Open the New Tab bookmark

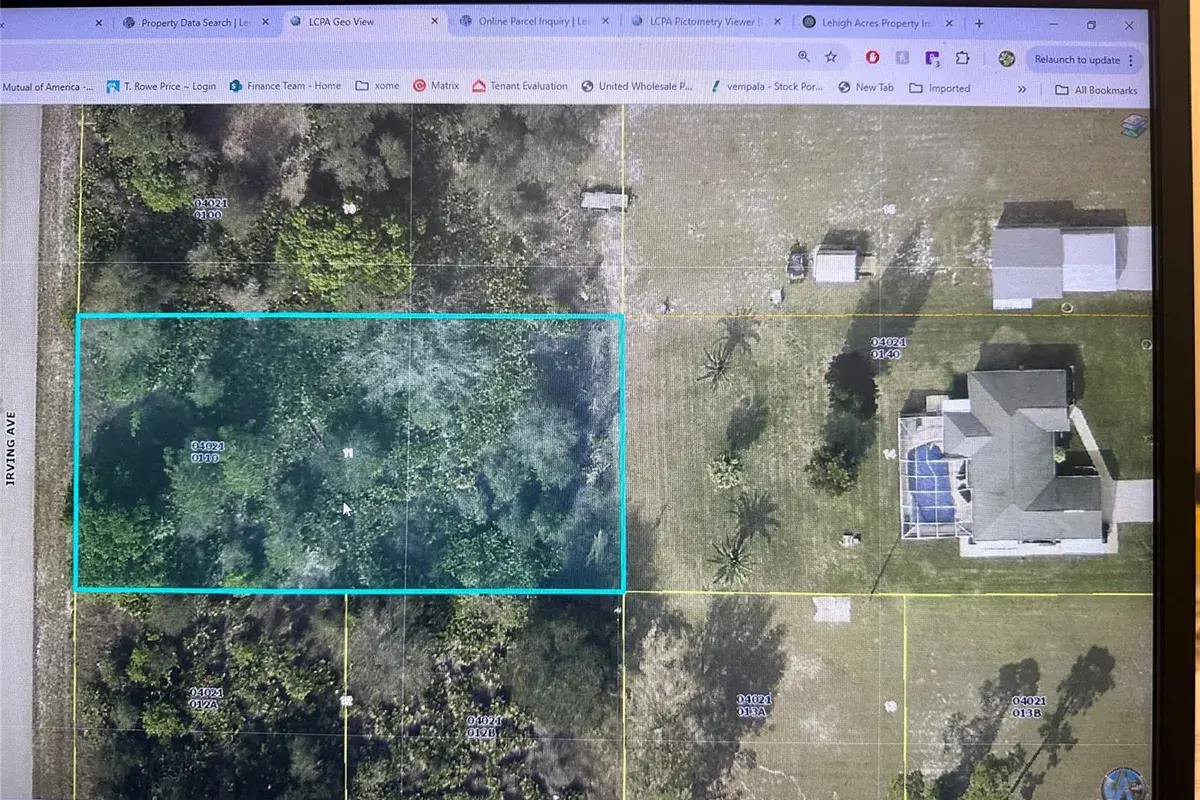click(x=866, y=88)
